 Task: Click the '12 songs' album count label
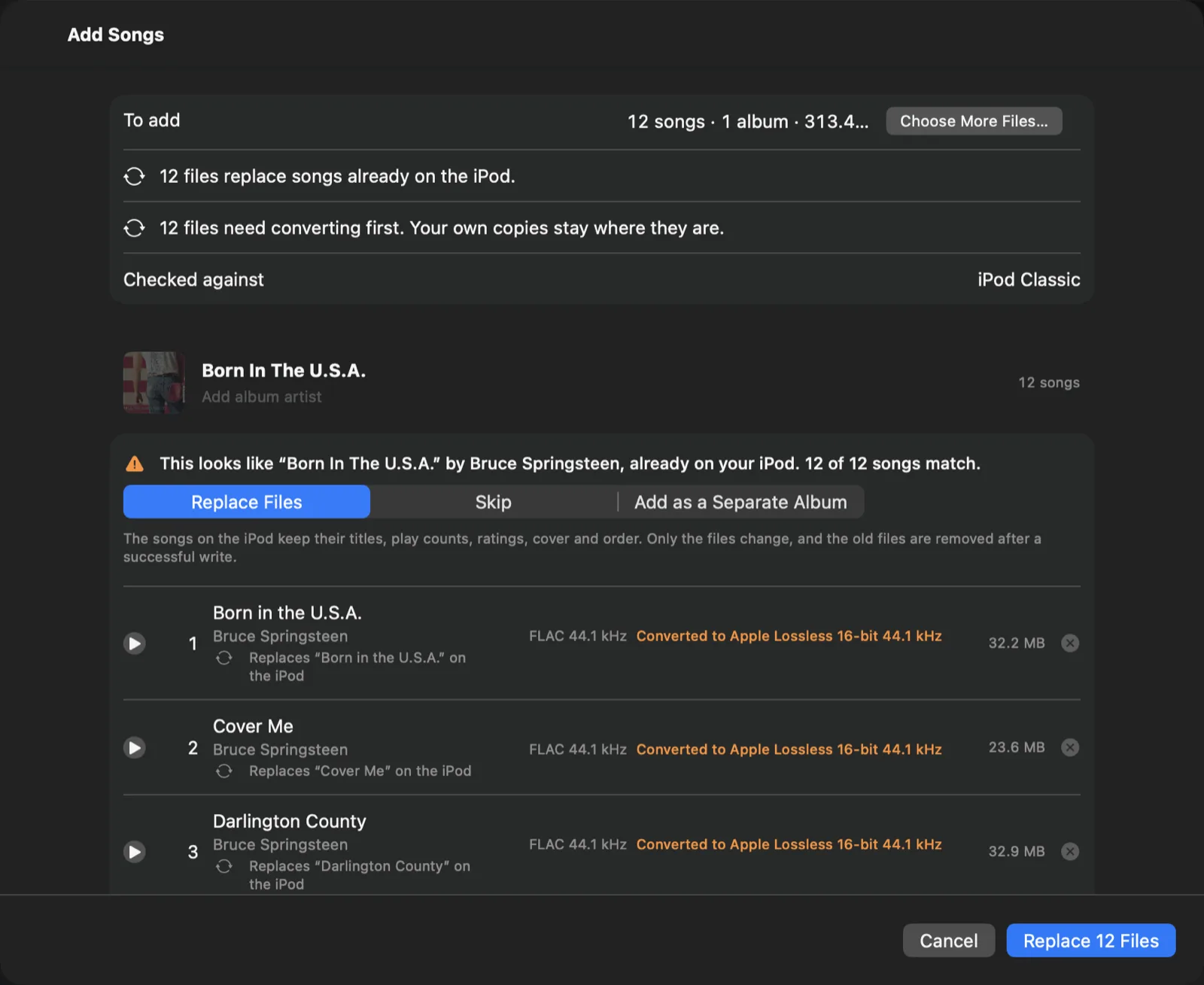[x=1049, y=382]
